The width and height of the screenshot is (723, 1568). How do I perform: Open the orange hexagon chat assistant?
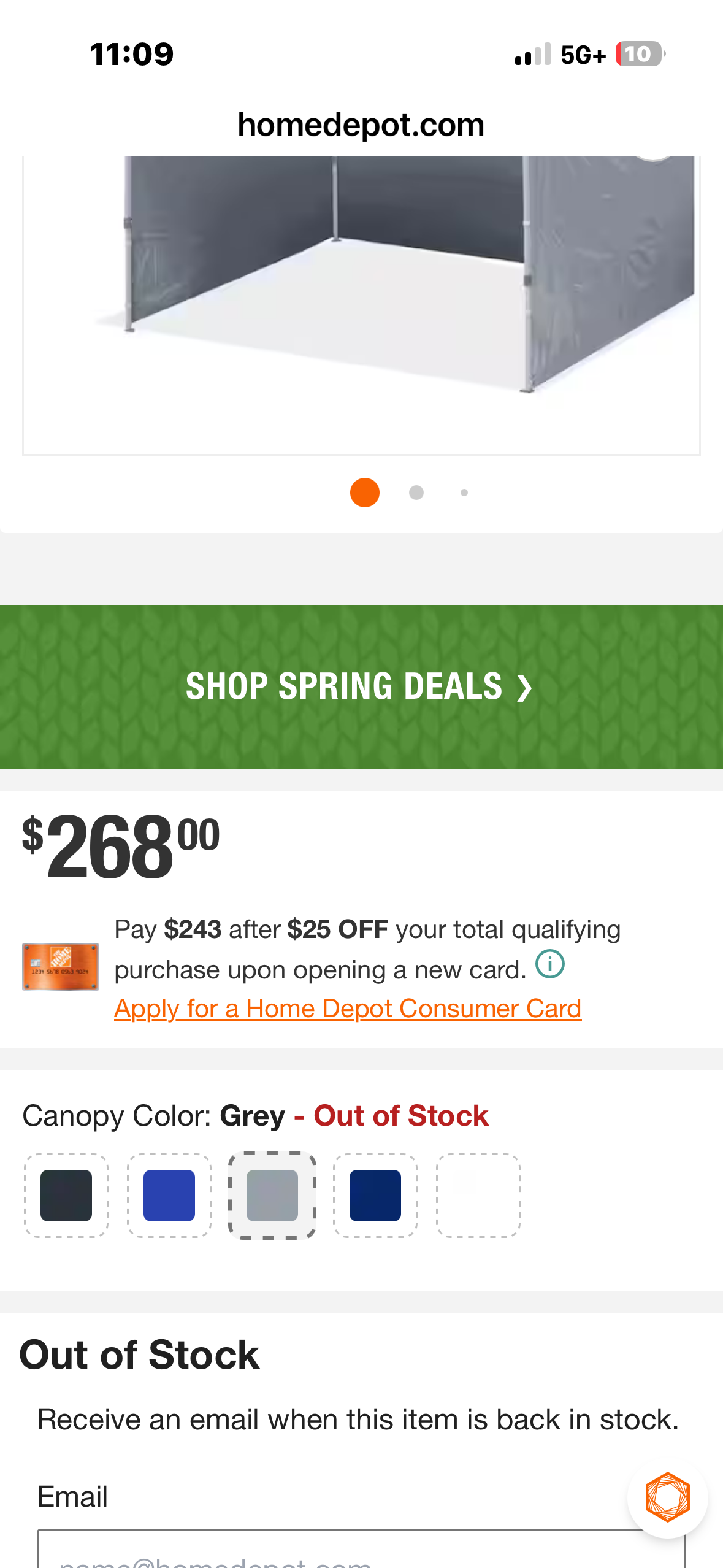coord(667,1497)
